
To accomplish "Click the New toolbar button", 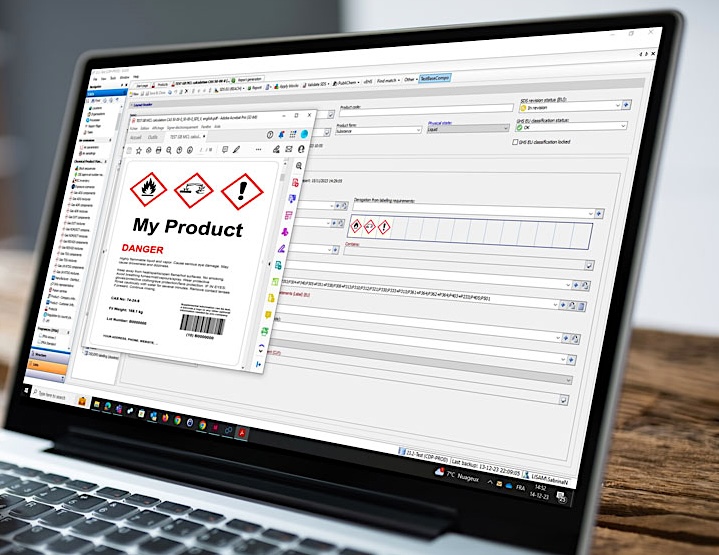I will (133, 94).
